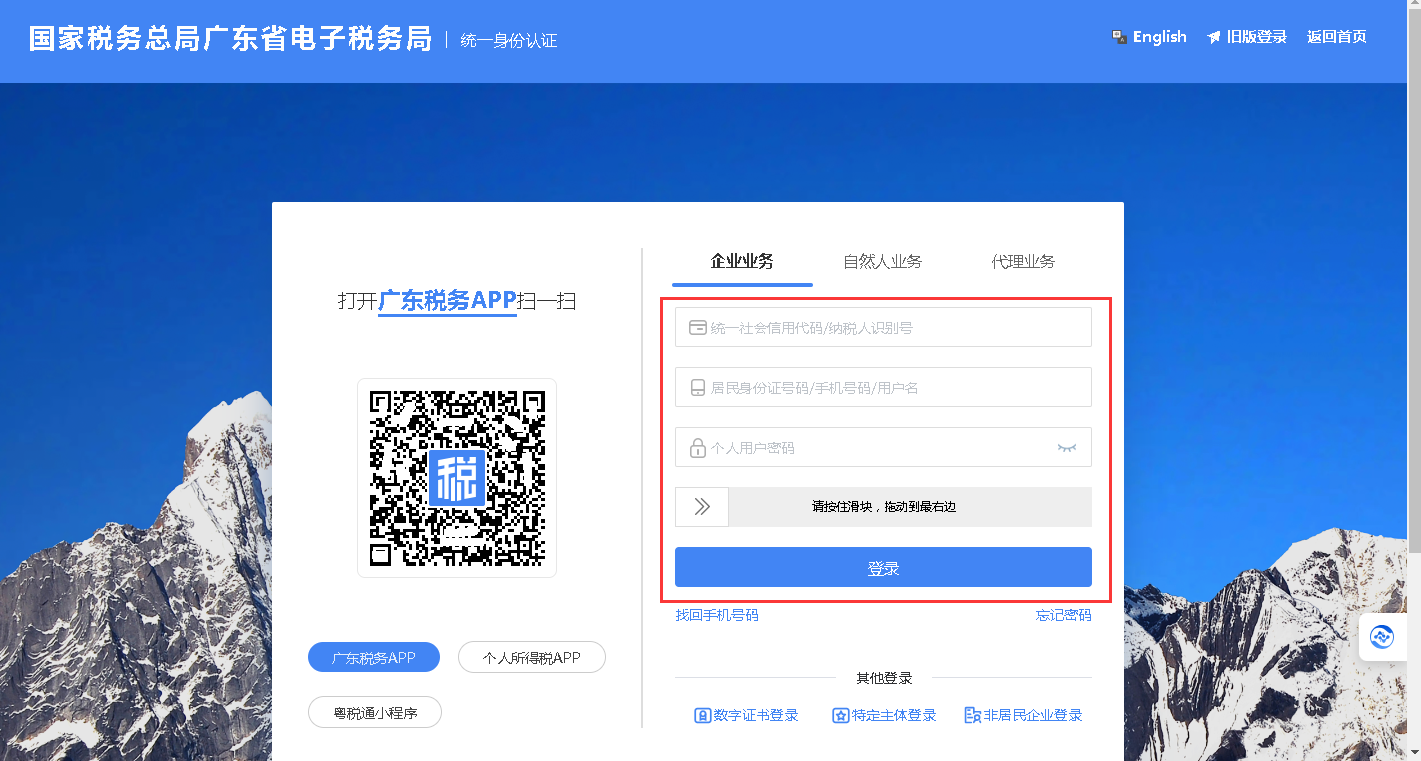The image size is (1421, 761).
Task: Switch to the 自然人业务 tab
Action: pyautogui.click(x=882, y=262)
